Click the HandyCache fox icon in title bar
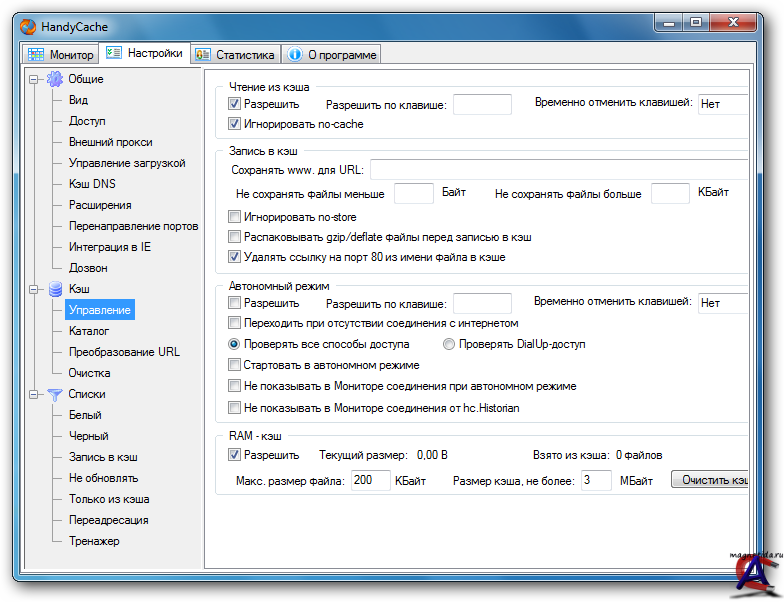The width and height of the screenshot is (784, 602). [28, 27]
